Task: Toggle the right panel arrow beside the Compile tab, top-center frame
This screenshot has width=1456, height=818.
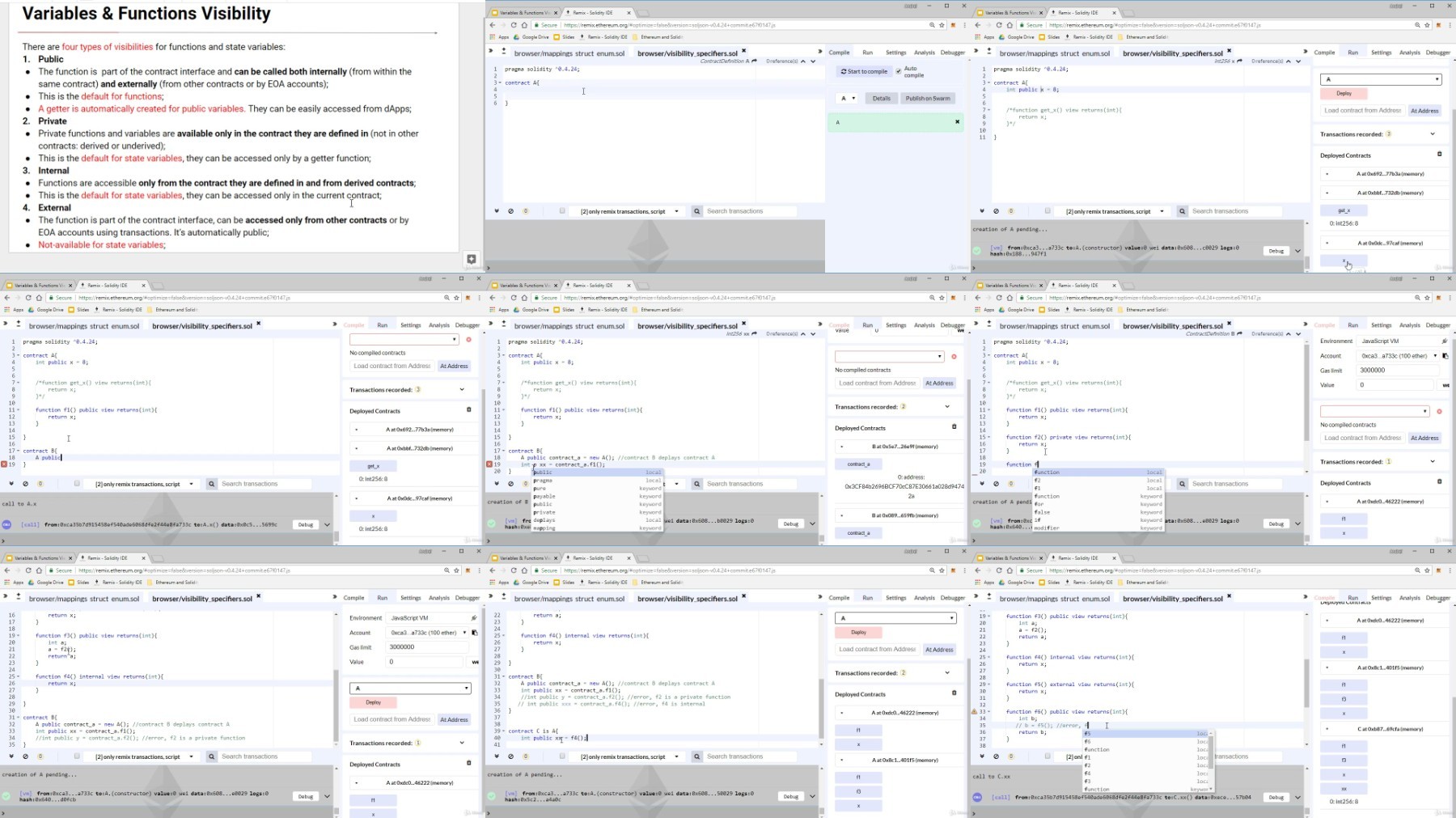Action: (819, 52)
